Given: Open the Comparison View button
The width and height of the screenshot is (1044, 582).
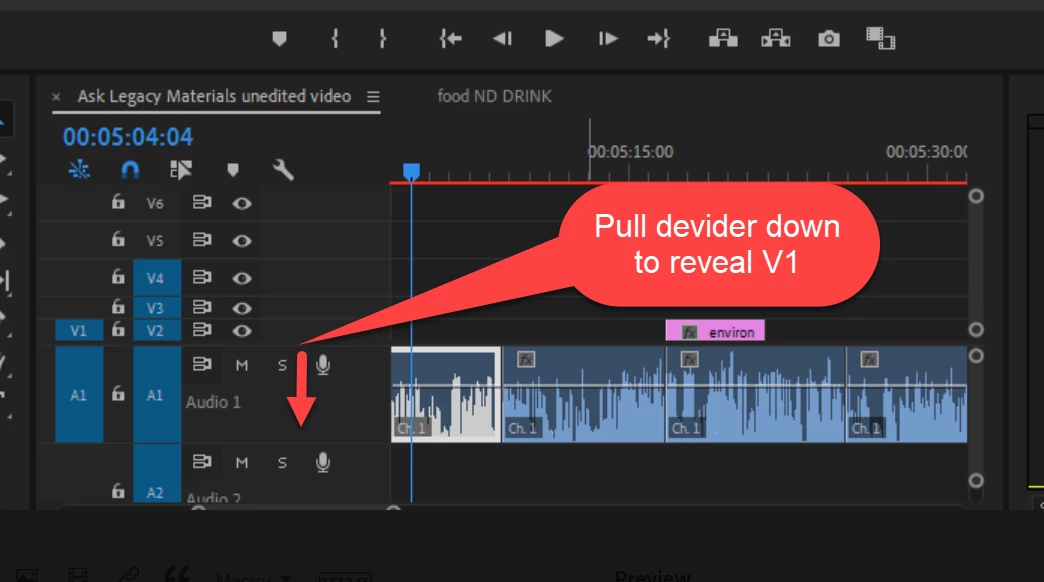Looking at the screenshot, I should coord(880,39).
